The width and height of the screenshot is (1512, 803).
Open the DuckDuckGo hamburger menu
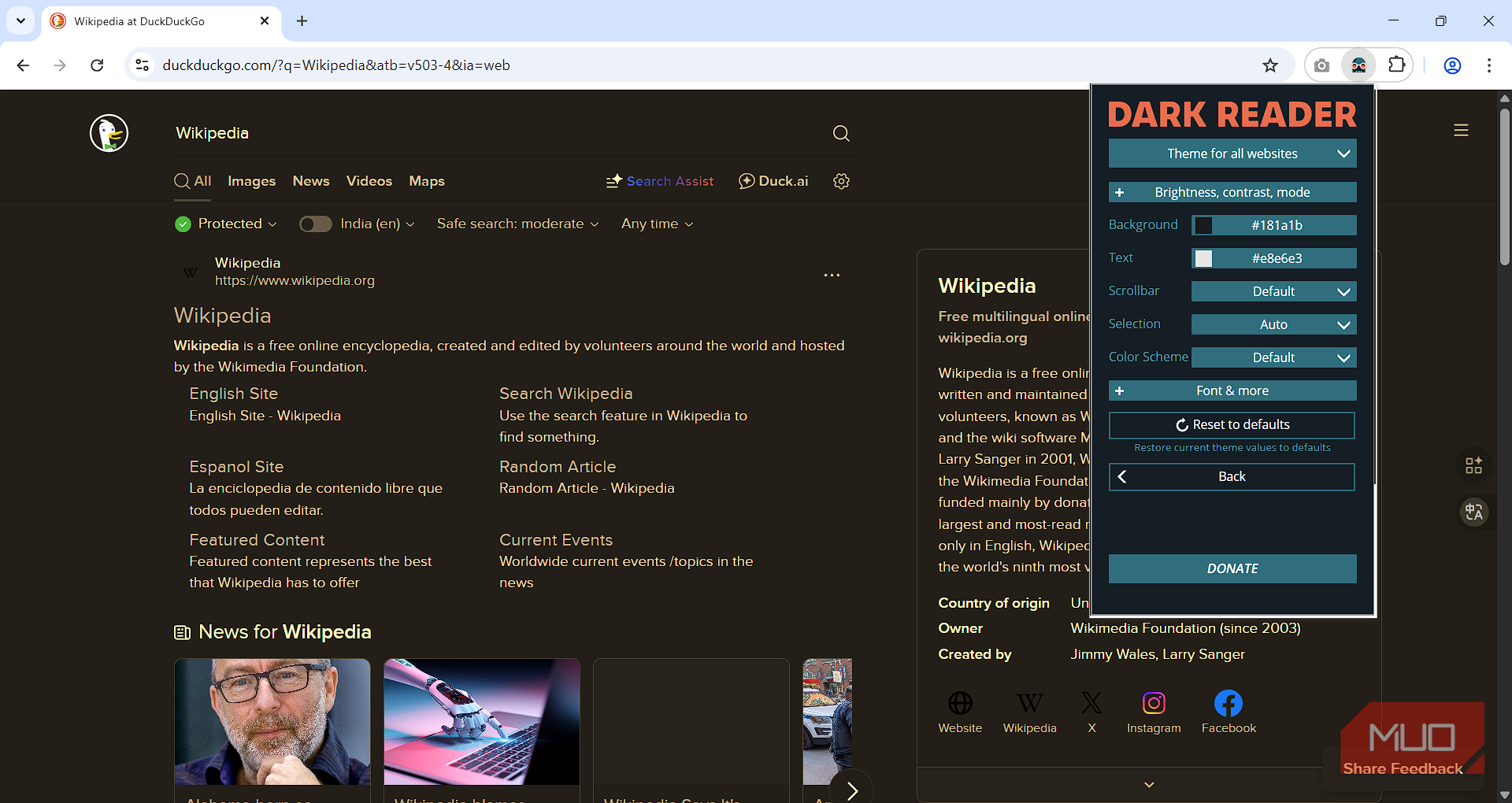click(1461, 131)
